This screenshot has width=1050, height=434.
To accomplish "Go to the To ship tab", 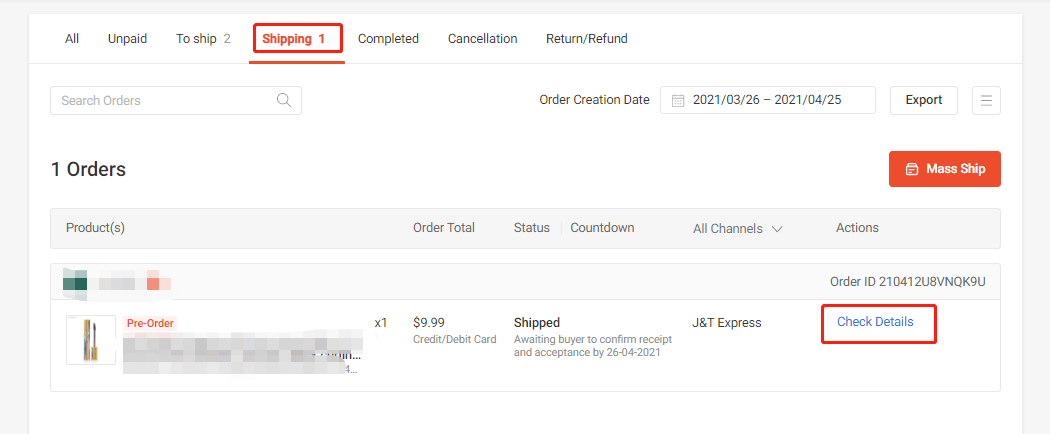I will coord(203,39).
